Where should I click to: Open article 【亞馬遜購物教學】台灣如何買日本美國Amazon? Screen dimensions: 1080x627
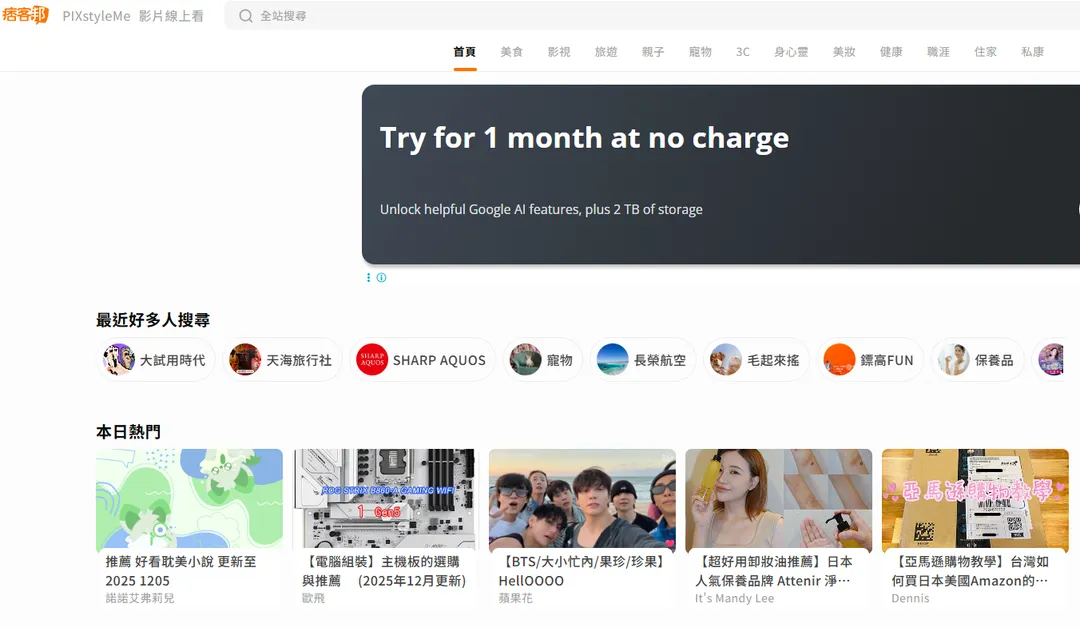pos(970,571)
